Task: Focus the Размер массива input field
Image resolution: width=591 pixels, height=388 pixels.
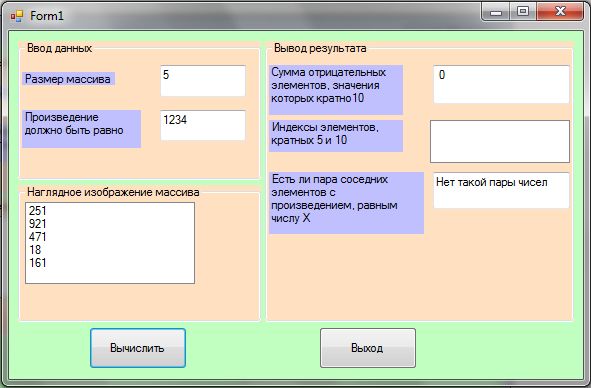Action: point(203,81)
